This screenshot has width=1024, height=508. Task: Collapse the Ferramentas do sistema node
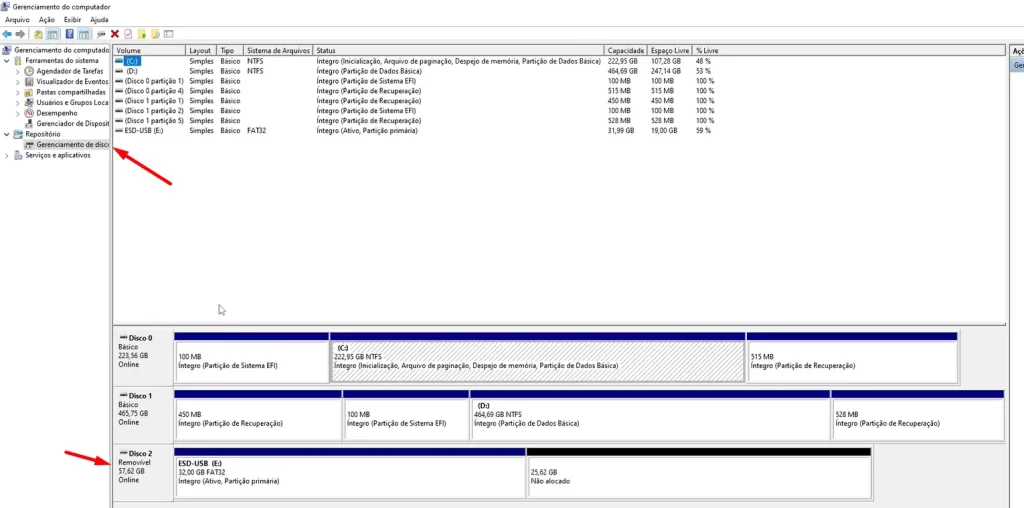7,61
